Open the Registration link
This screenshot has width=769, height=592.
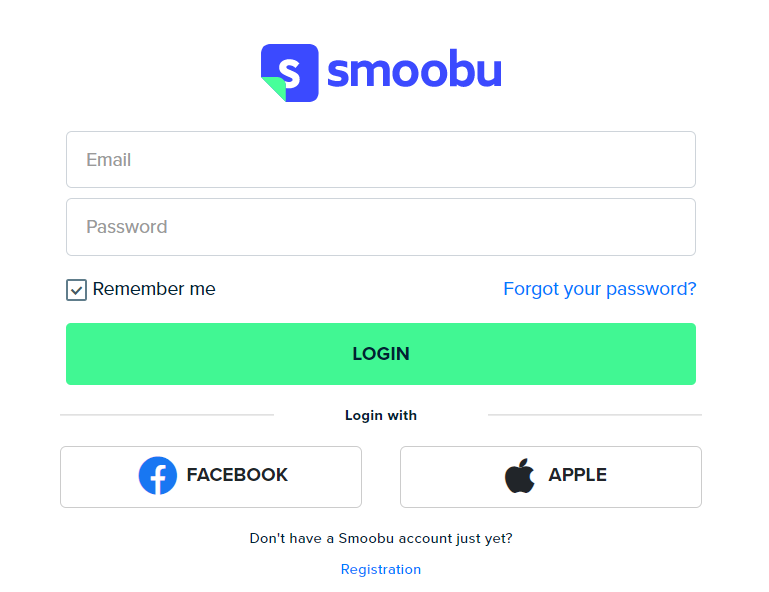(x=381, y=569)
